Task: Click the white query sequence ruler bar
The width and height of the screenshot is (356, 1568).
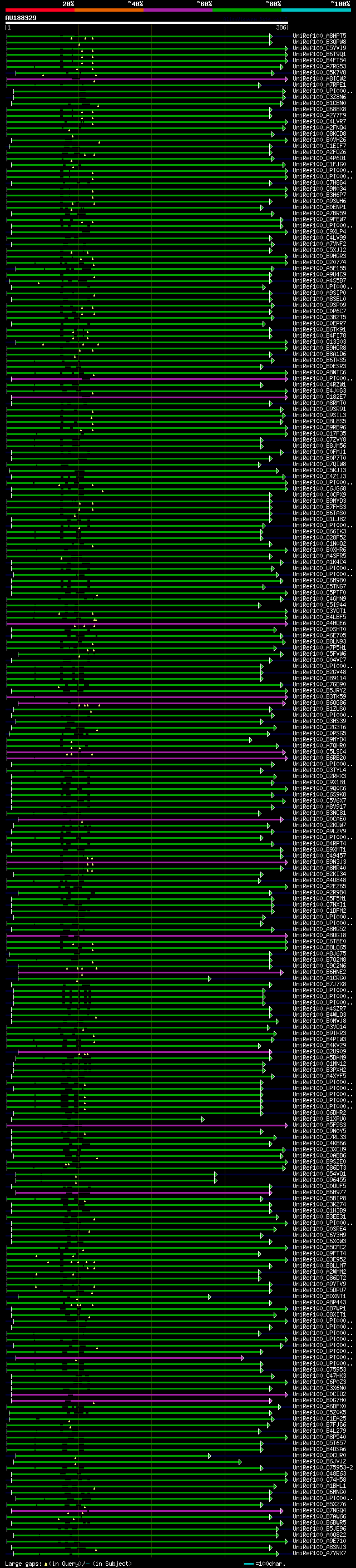Action: tap(147, 23)
